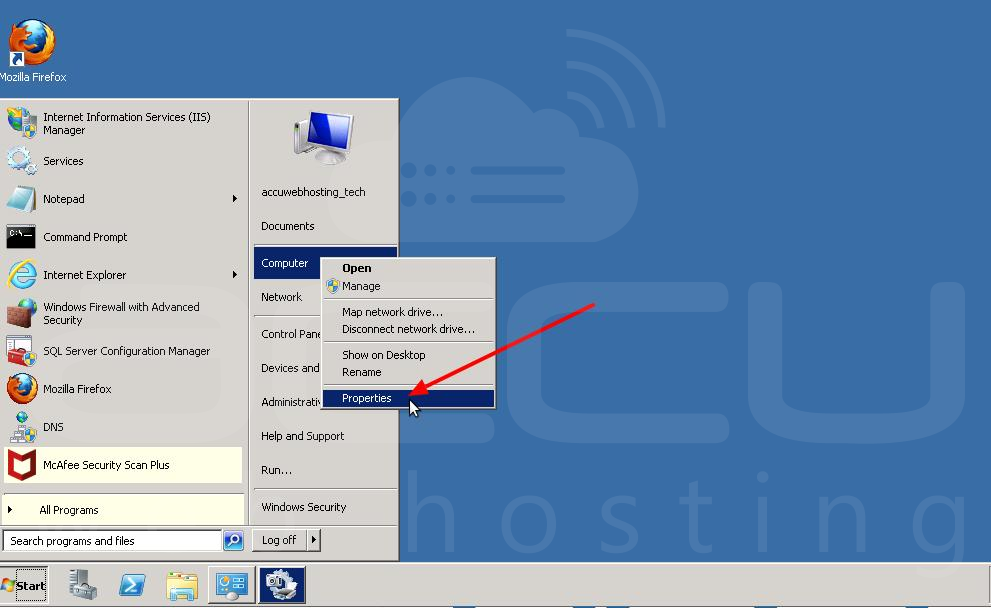This screenshot has width=991, height=608.
Task: Click the Notepad label text
Action: 64,199
